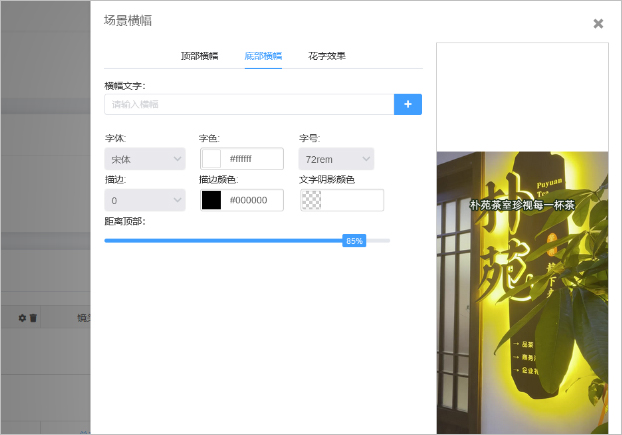Click the black 描边颜色 color swatch
Image resolution: width=622 pixels, height=435 pixels.
[x=212, y=200]
